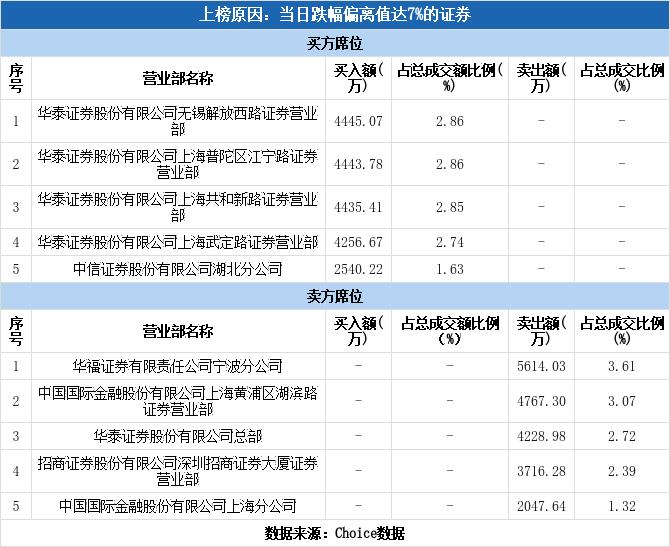Select the 买方席位 section header
670x547 pixels.
[x=335, y=43]
